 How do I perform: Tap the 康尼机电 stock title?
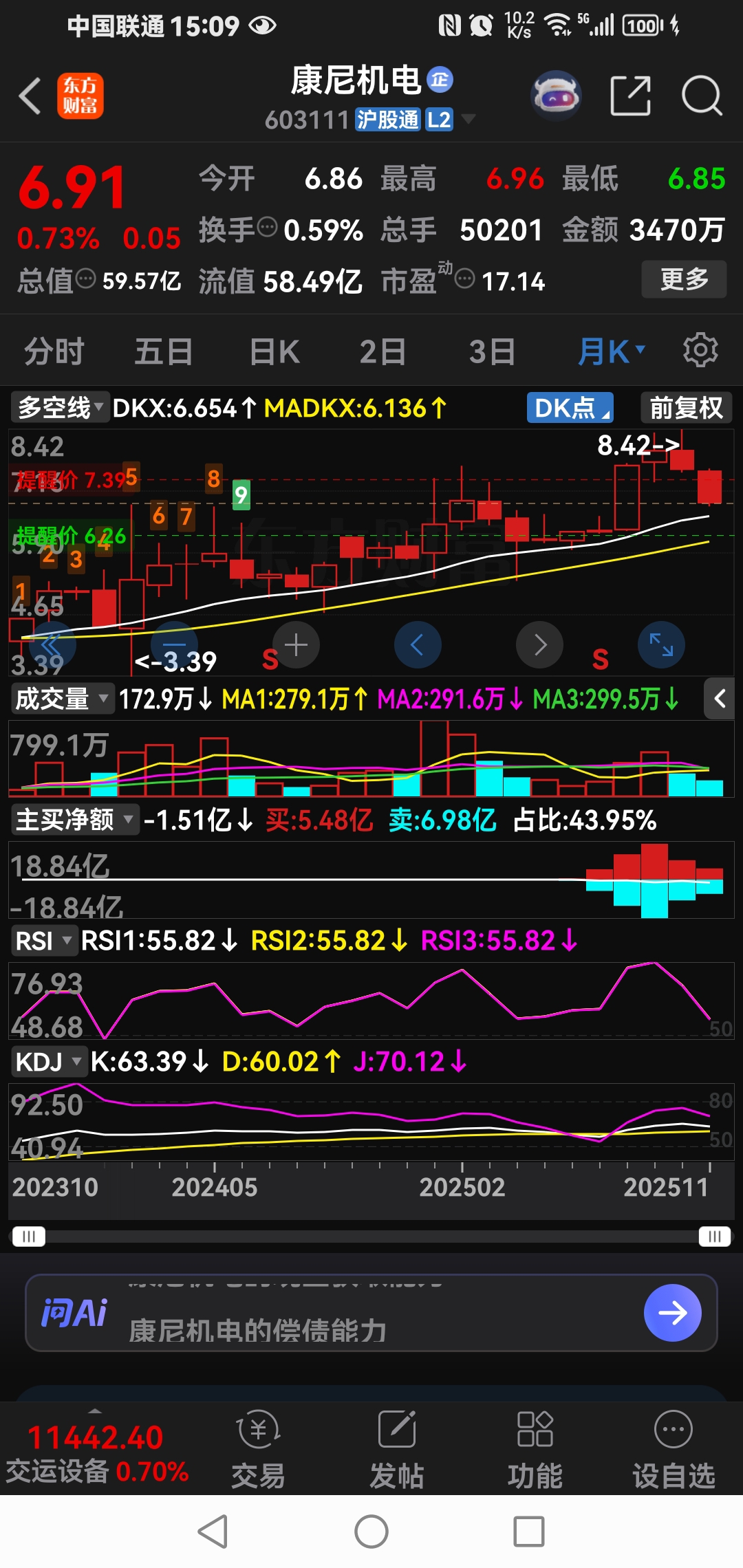pyautogui.click(x=356, y=80)
